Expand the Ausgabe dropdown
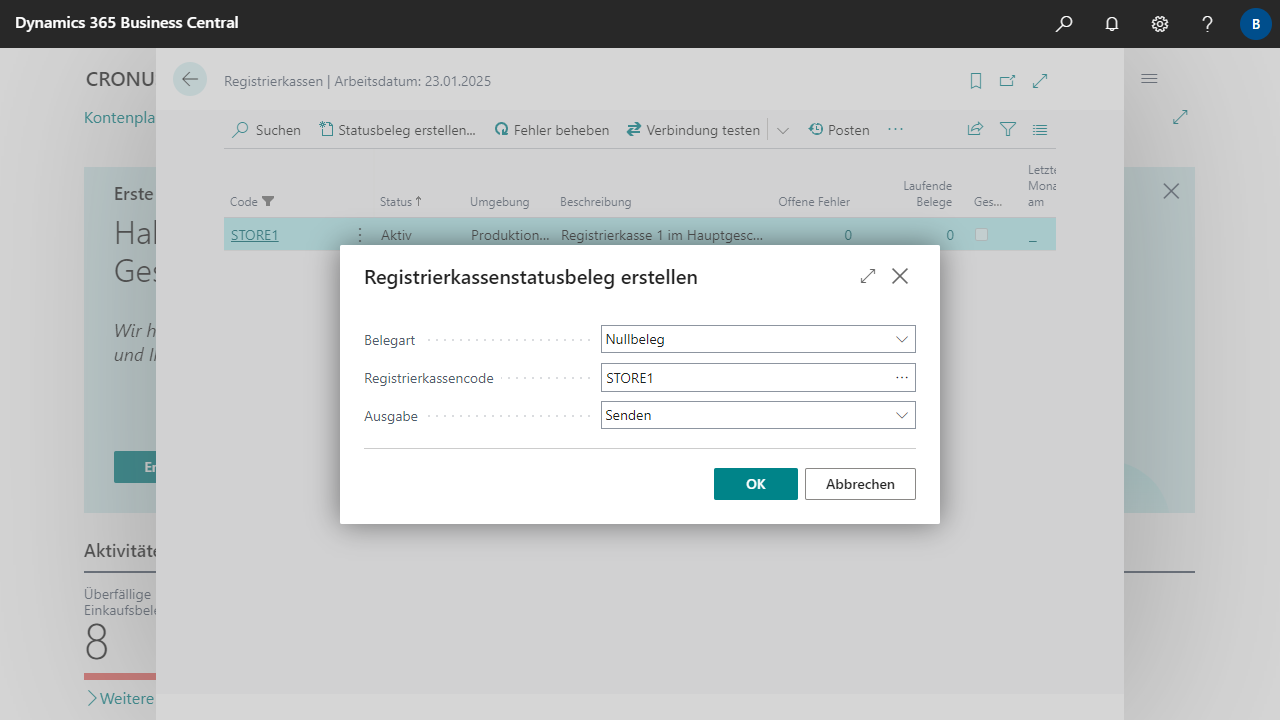 tap(902, 415)
